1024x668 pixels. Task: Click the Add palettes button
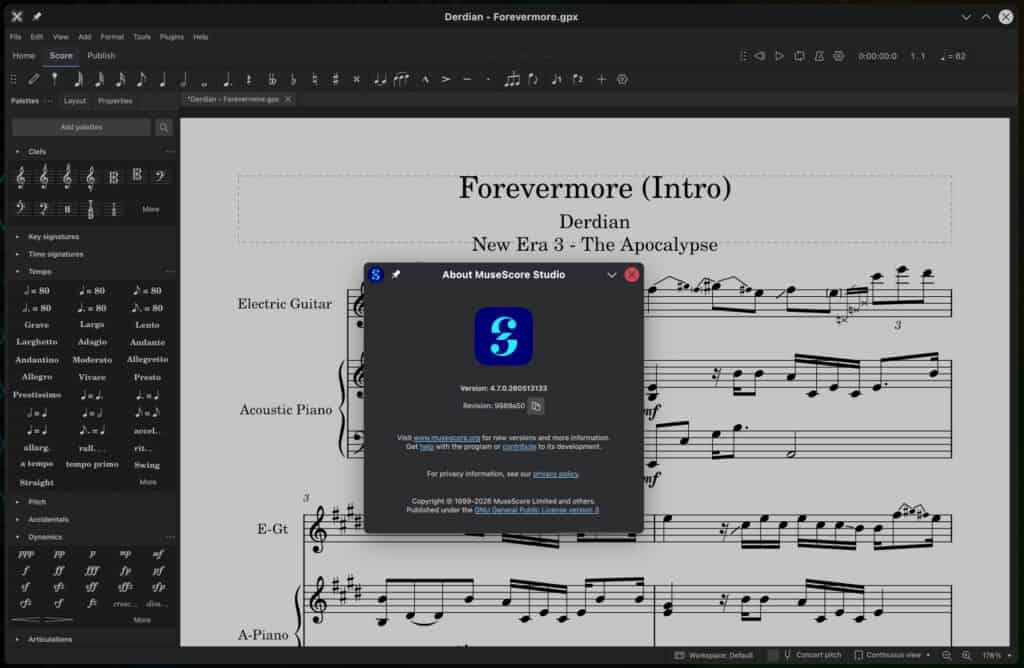81,127
